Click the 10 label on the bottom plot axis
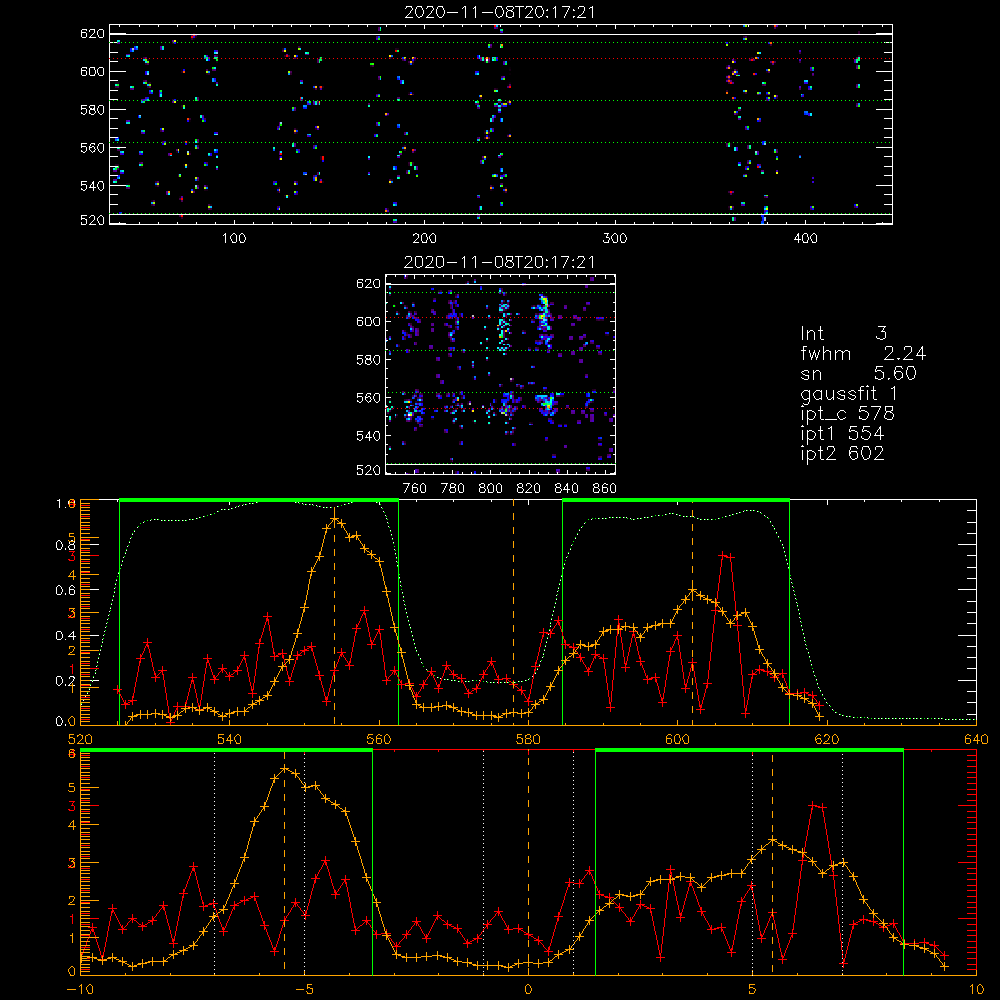The height and width of the screenshot is (1000, 1000). pos(976,989)
